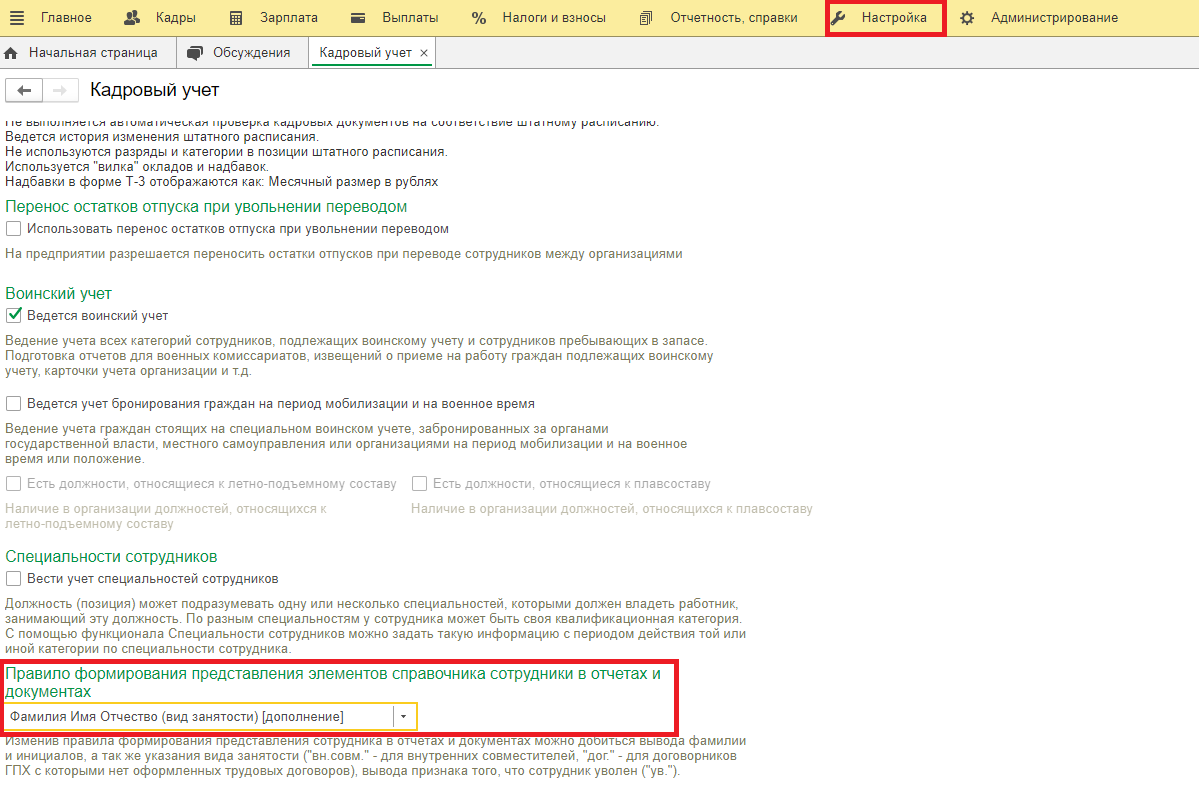The height and width of the screenshot is (785, 1199).
Task: Open the Зарплата section
Action: click(289, 18)
